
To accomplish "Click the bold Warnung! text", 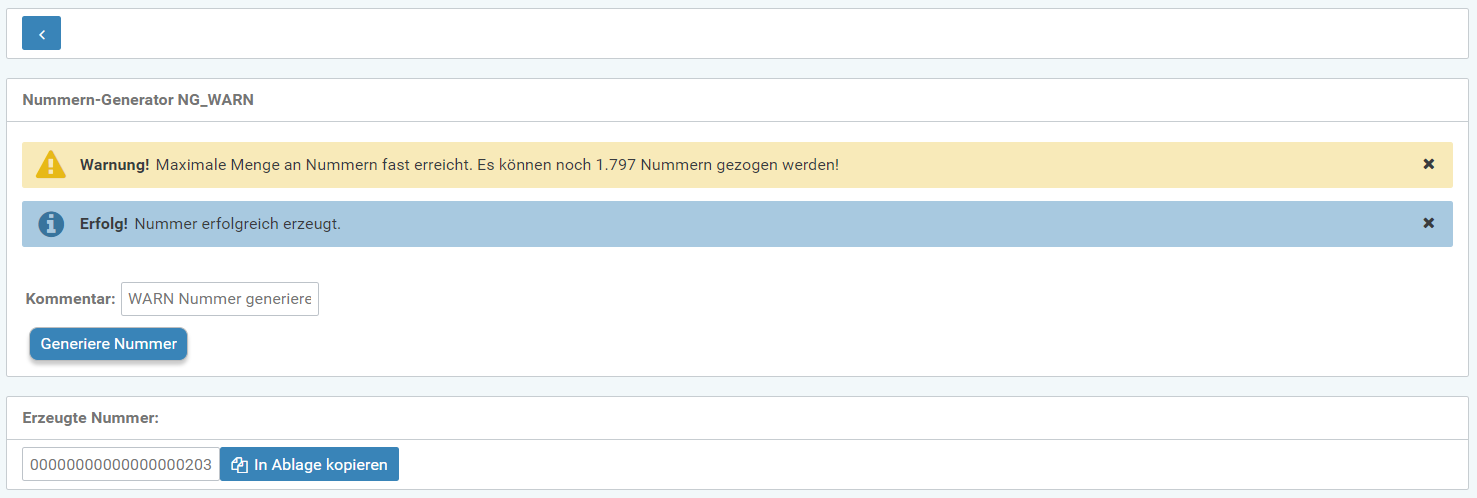I will point(114,164).
